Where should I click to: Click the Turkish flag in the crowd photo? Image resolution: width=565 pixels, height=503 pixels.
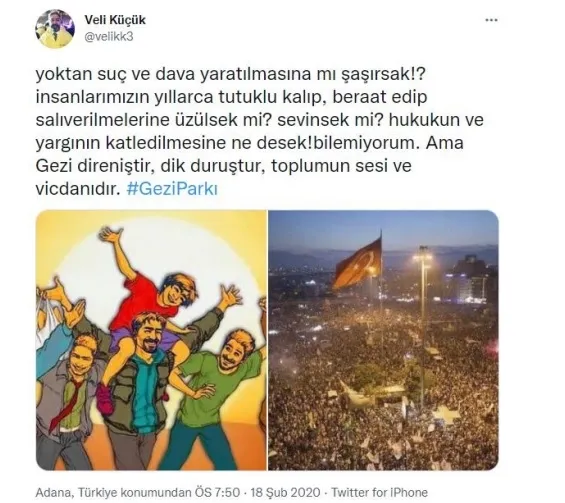coord(358,263)
